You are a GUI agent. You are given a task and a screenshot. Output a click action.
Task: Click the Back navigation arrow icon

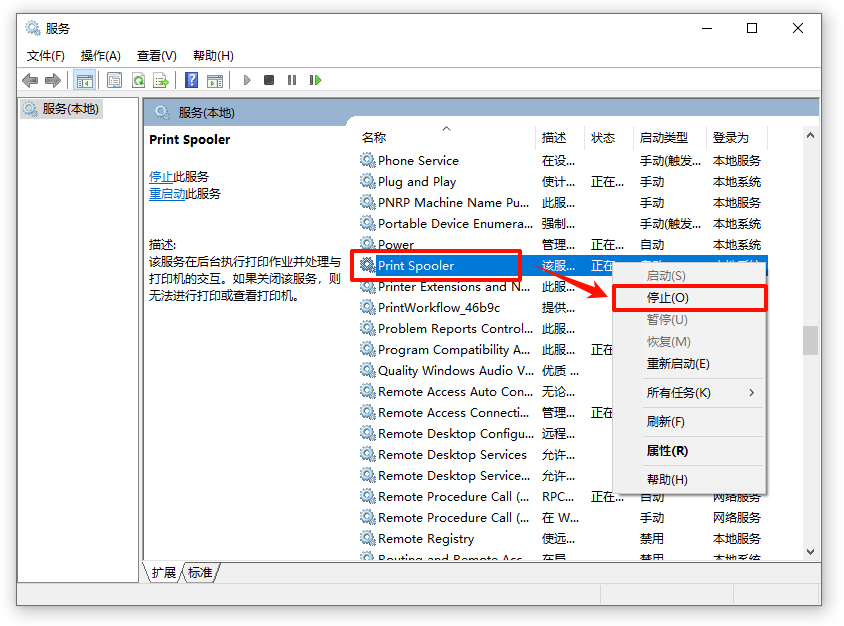coord(29,80)
